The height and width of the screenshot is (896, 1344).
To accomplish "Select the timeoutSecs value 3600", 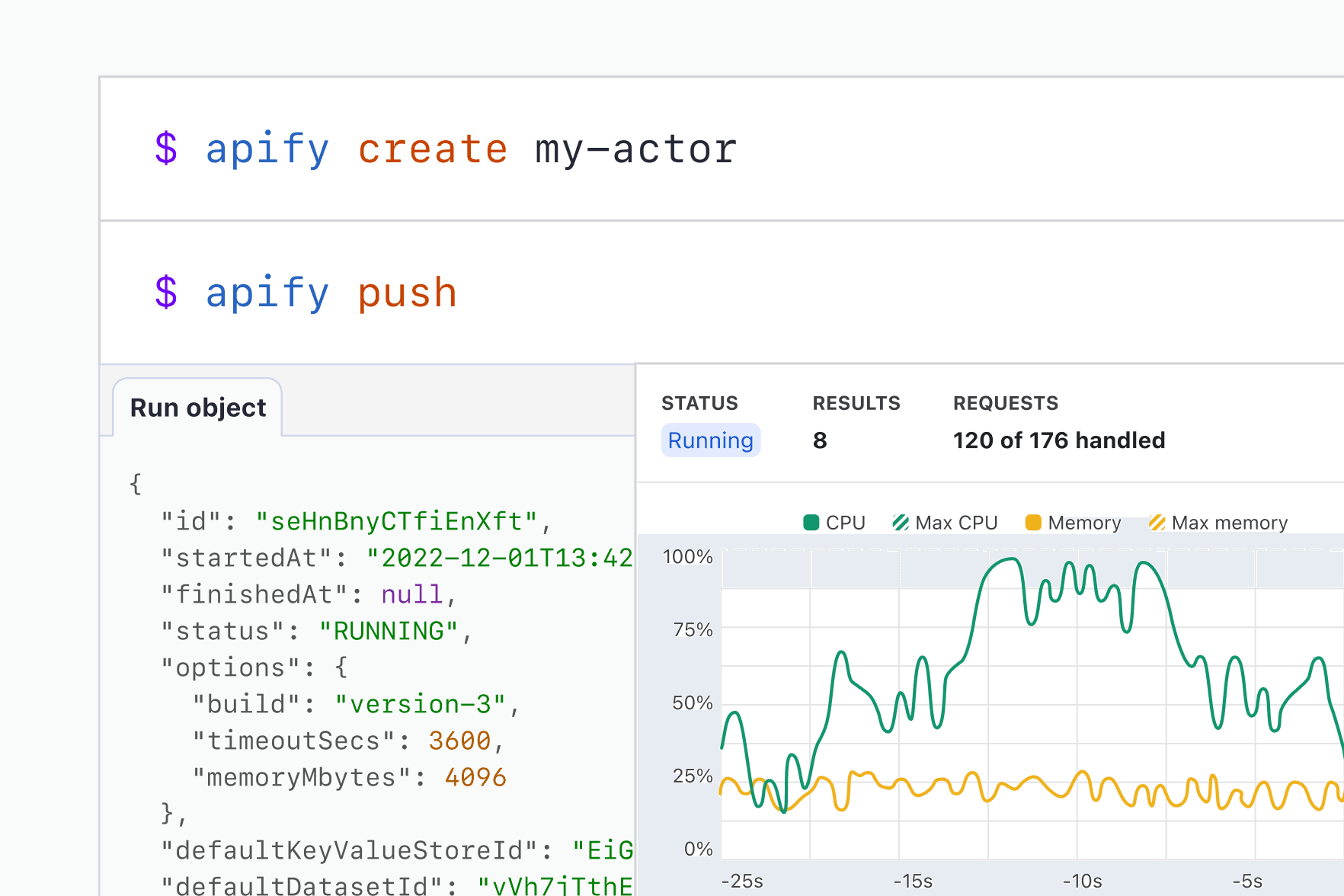I will click(x=460, y=741).
